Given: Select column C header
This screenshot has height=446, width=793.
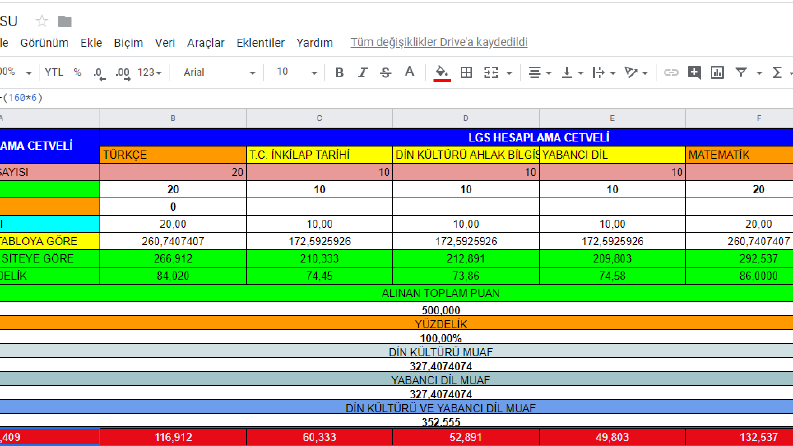Looking at the screenshot, I should click(x=319, y=118).
